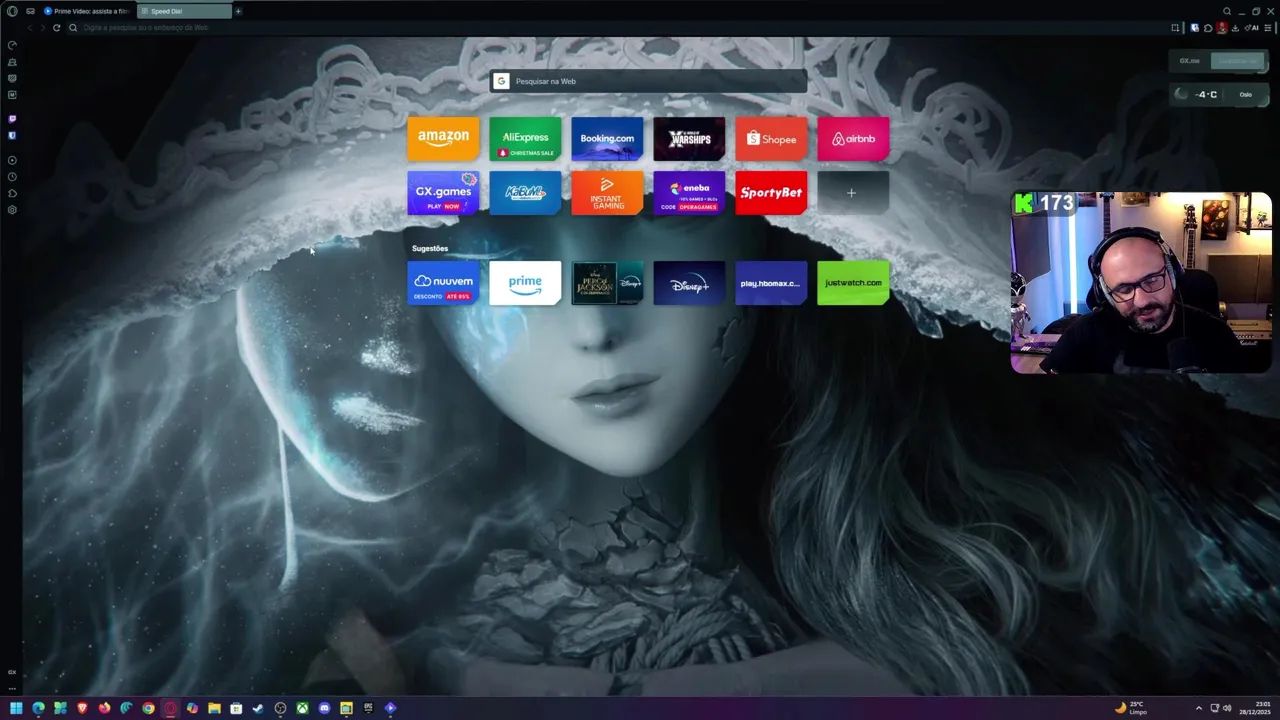This screenshot has height=720, width=1280.
Task: Open Steam from the taskbar
Action: [x=258, y=708]
